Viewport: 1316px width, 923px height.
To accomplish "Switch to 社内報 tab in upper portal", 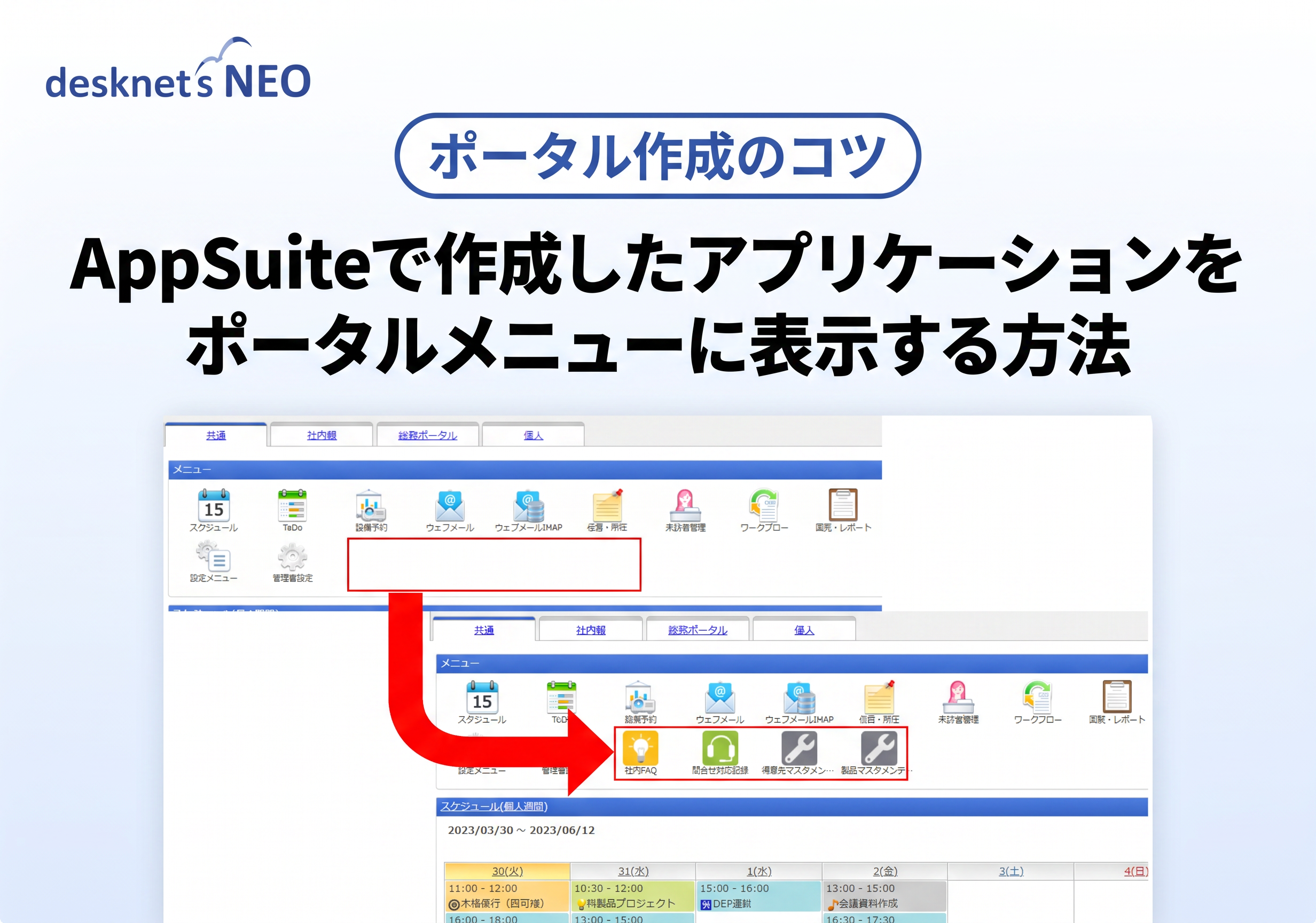I will tap(322, 435).
